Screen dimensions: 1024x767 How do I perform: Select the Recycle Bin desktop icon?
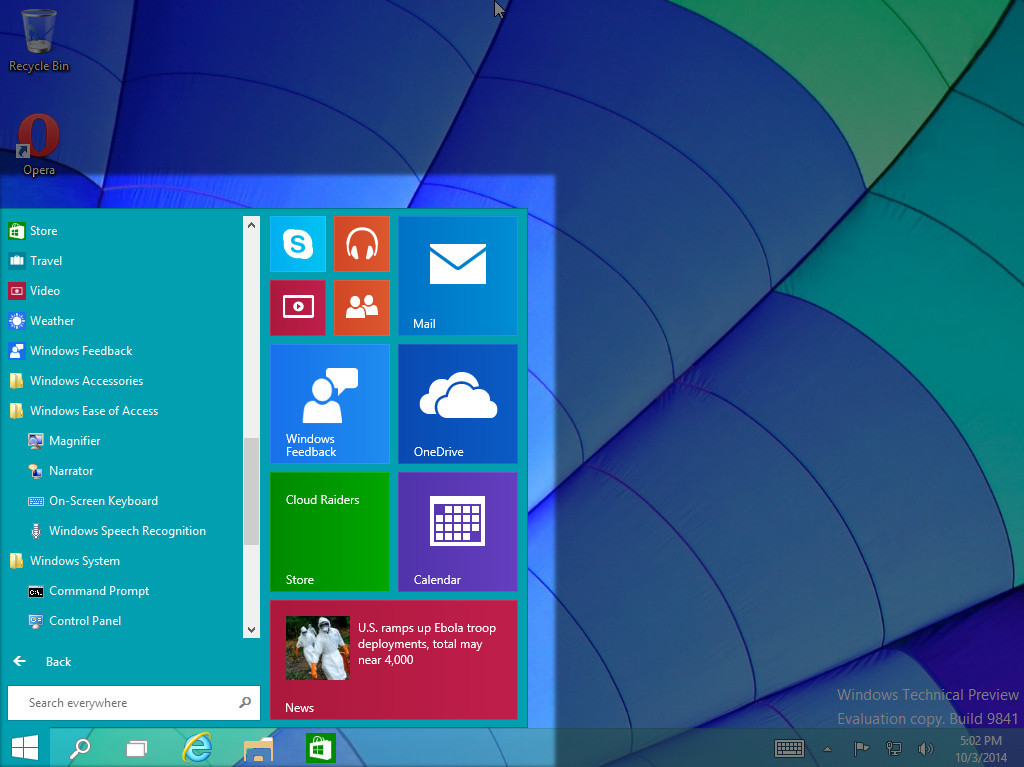[39, 40]
